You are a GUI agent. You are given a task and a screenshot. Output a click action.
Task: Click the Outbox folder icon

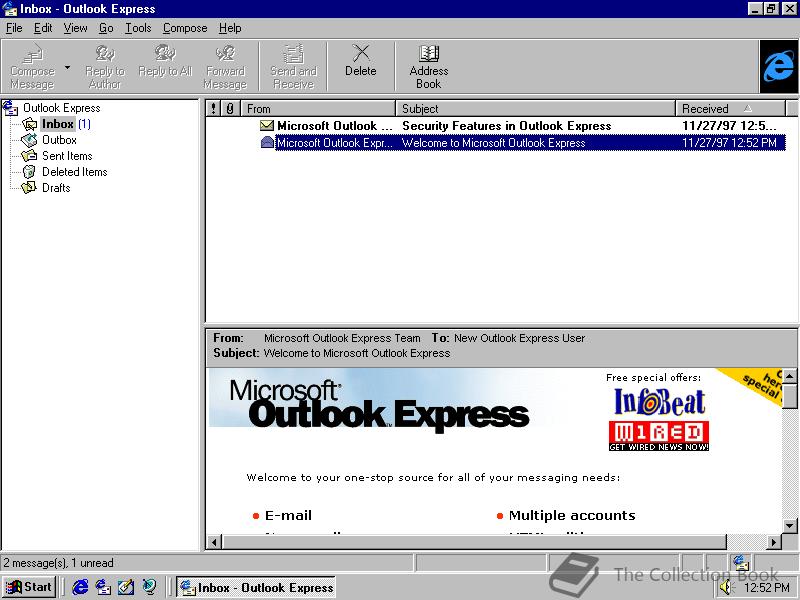tap(29, 140)
